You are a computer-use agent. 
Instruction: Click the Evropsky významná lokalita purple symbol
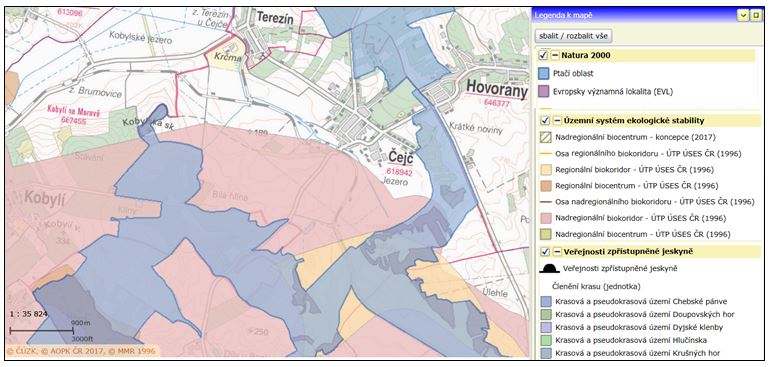544,91
